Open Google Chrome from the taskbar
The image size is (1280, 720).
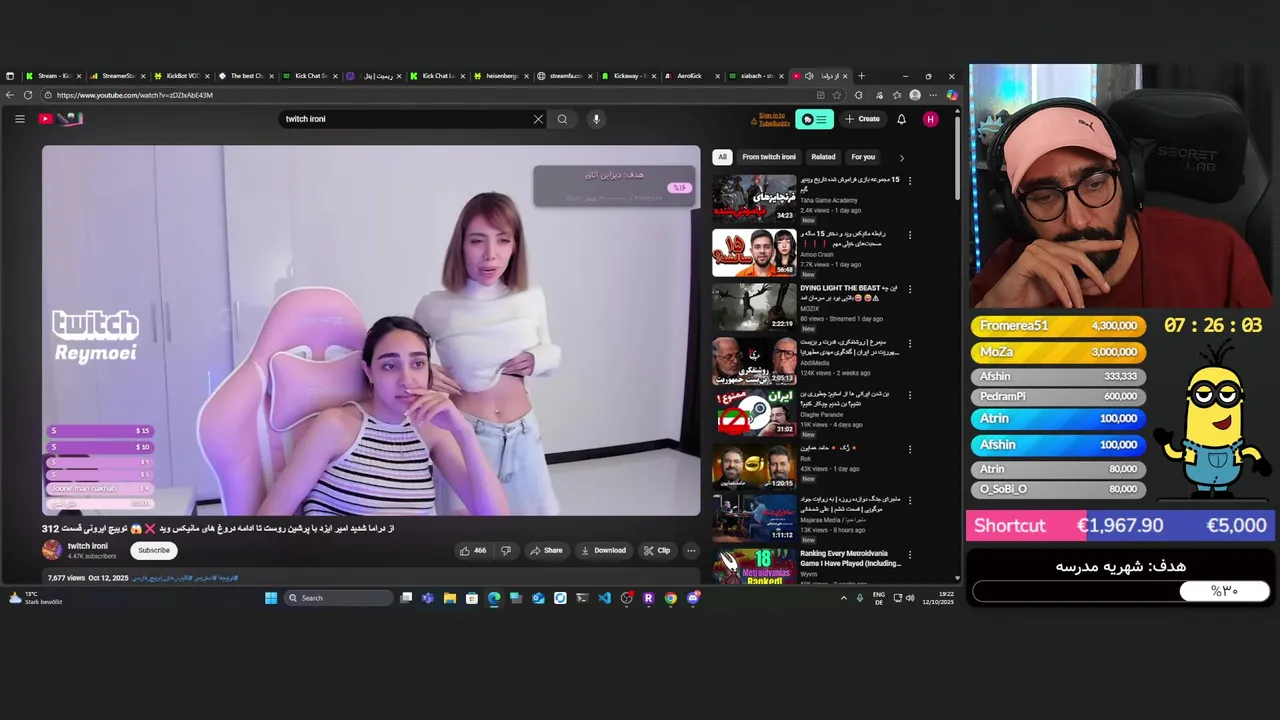coord(670,598)
